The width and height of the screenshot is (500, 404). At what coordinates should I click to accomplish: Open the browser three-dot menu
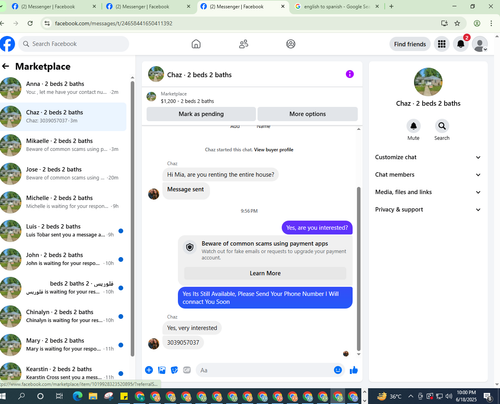(x=491, y=23)
